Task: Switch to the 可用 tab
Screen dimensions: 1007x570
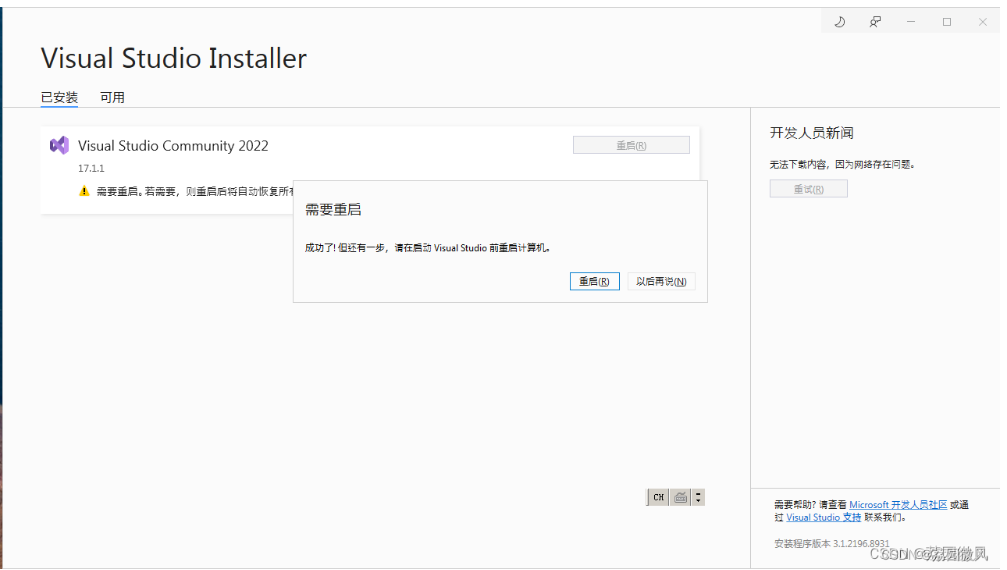Action: 112,97
